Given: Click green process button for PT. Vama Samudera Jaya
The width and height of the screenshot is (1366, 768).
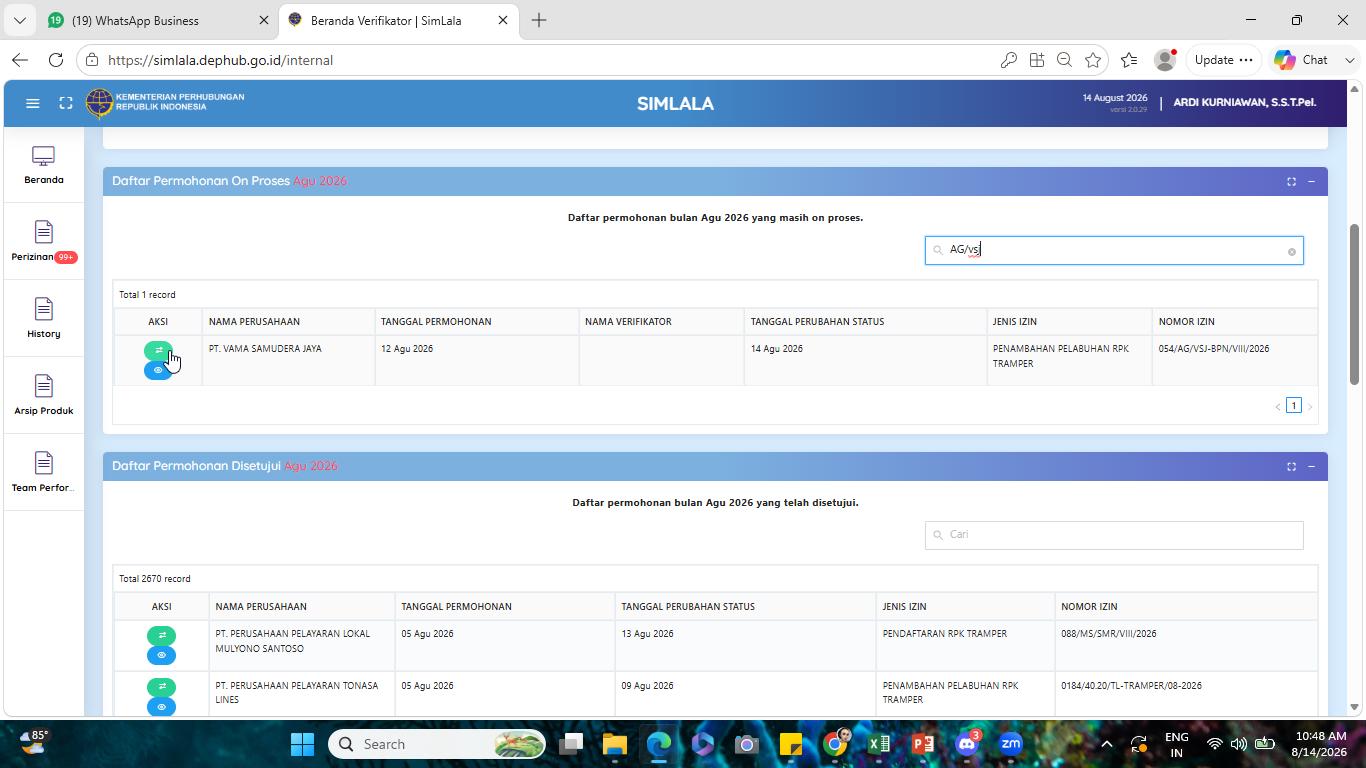Looking at the screenshot, I should click(x=158, y=350).
